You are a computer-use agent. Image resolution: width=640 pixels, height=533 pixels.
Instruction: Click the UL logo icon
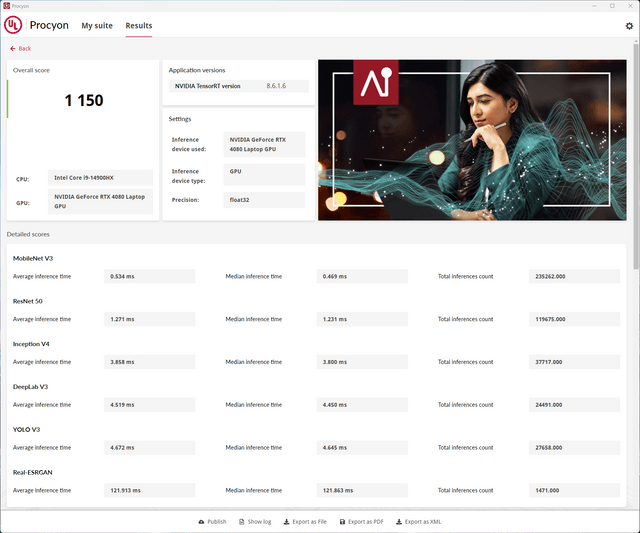pos(13,25)
